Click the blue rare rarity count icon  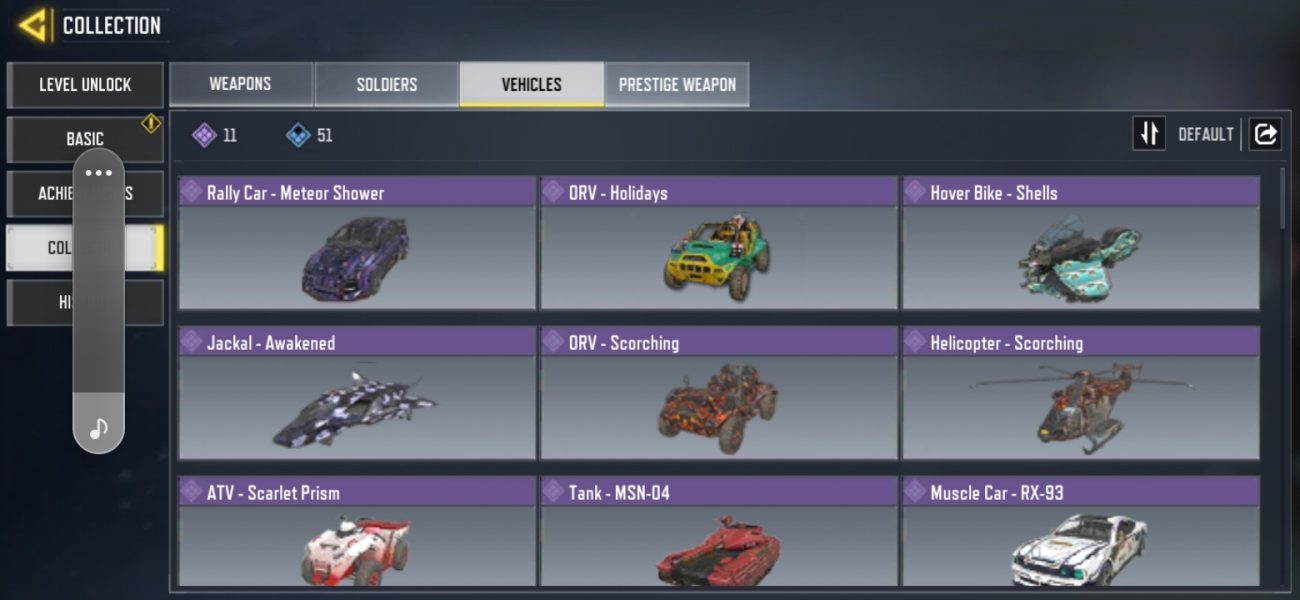pyautogui.click(x=298, y=135)
